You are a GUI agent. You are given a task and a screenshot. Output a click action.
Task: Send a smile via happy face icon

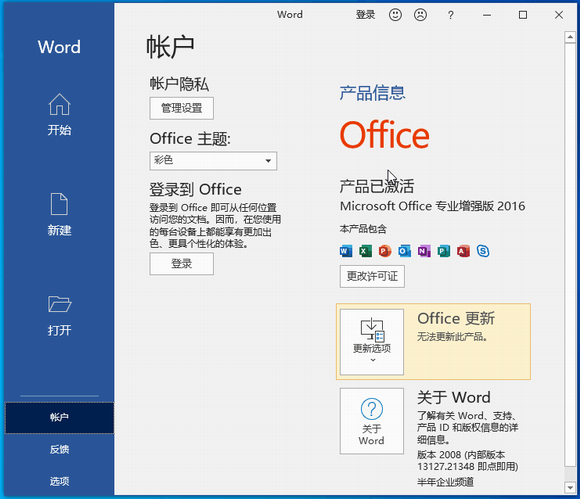tap(395, 15)
